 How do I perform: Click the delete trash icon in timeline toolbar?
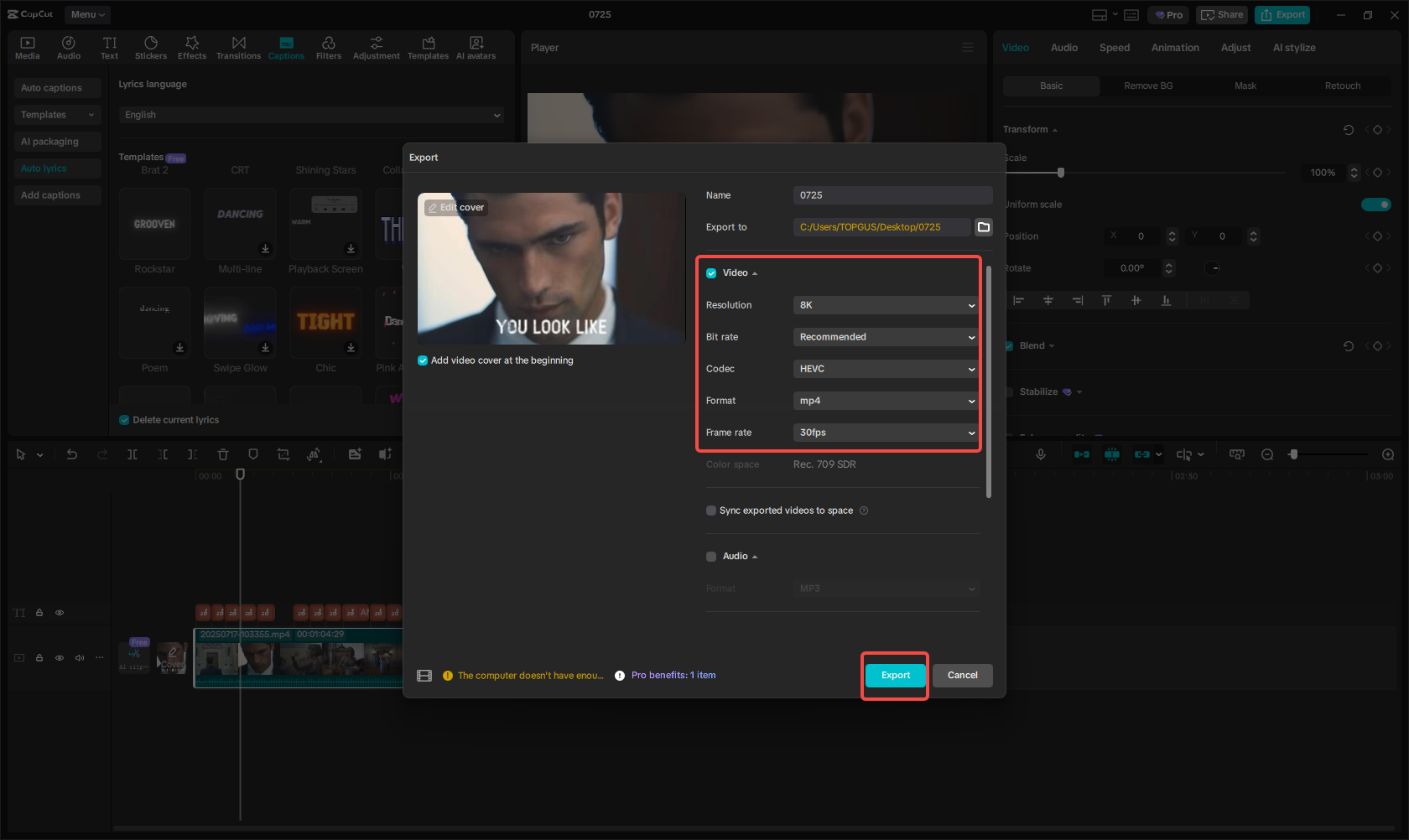point(223,454)
